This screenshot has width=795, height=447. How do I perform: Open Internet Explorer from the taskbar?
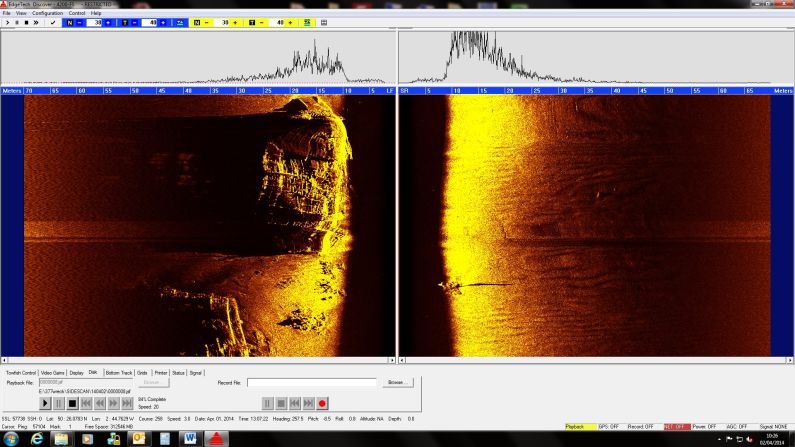point(37,439)
